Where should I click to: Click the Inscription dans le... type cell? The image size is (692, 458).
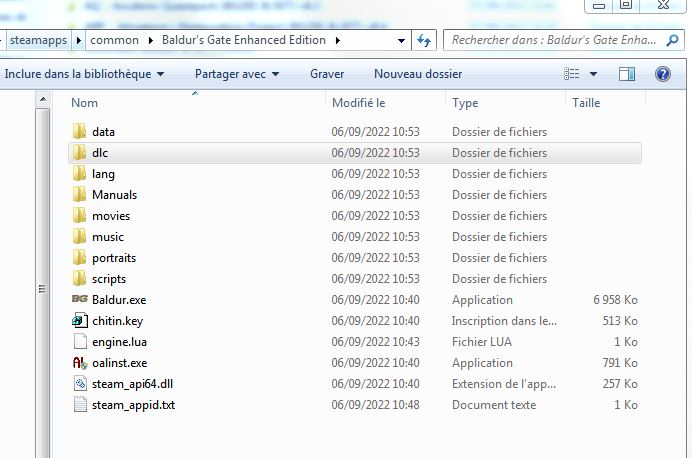click(504, 321)
